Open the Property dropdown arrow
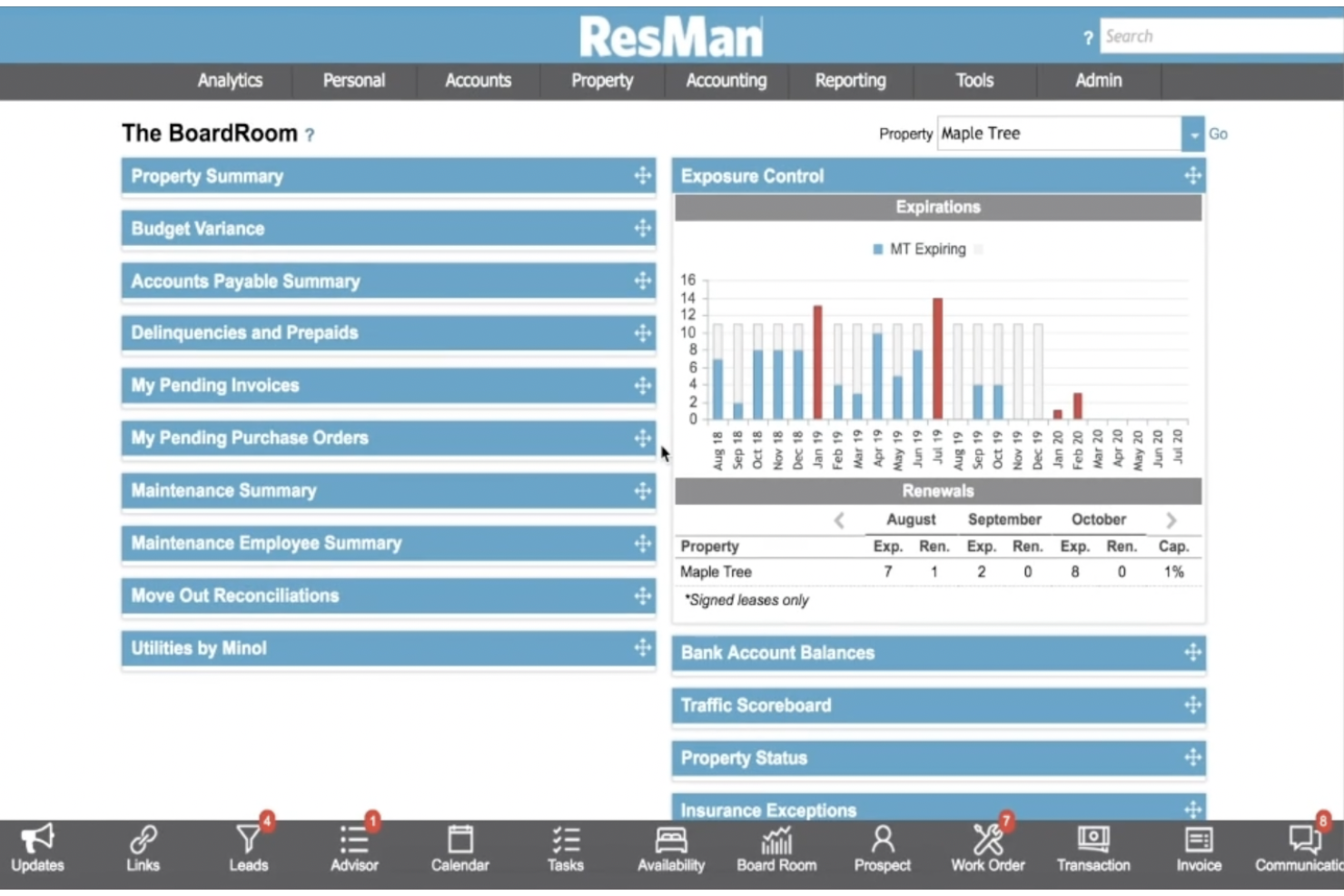This screenshot has width=1344, height=896. tap(1192, 134)
